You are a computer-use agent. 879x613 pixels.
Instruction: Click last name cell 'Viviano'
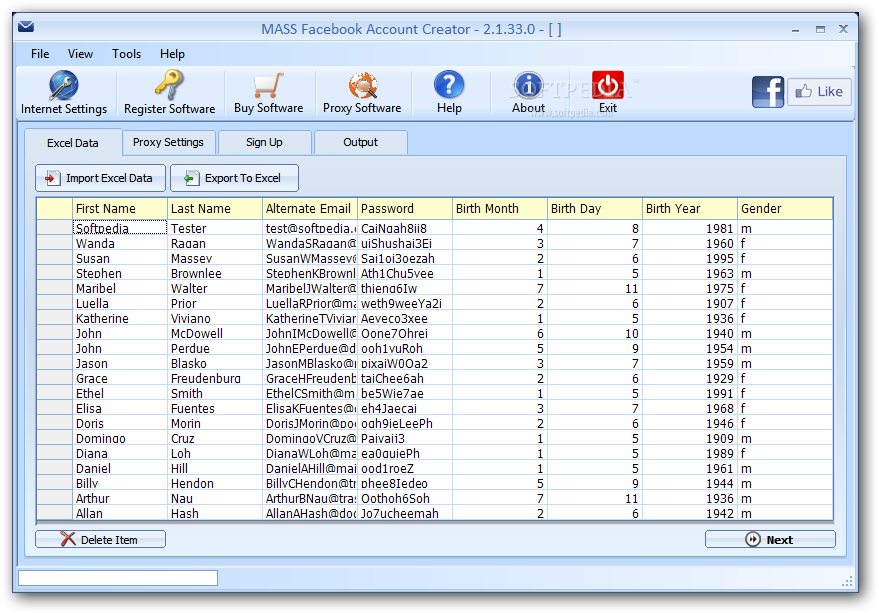tap(215, 319)
